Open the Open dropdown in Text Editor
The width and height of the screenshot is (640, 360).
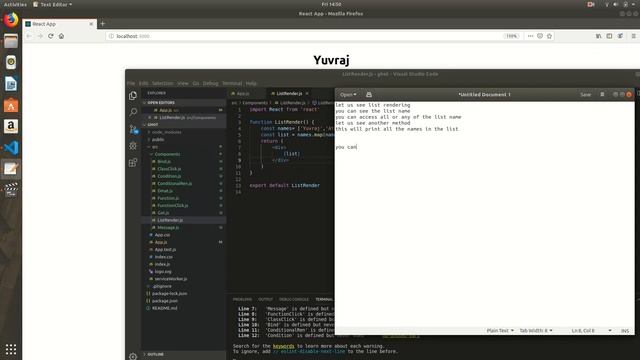coord(348,94)
